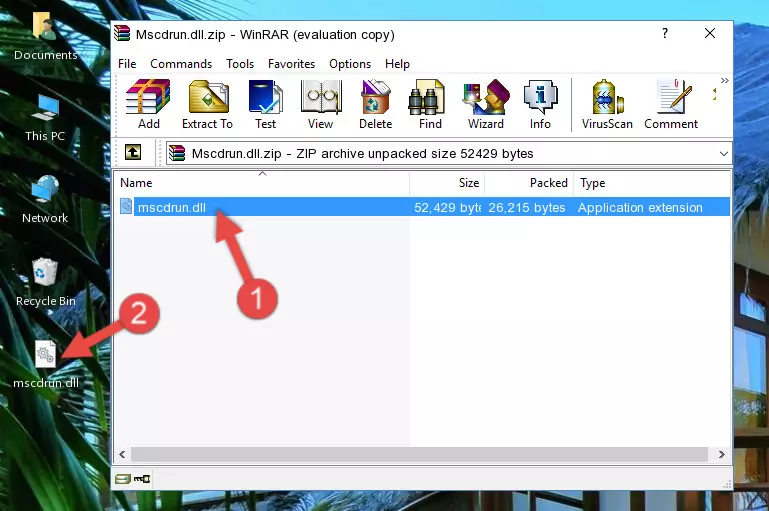Expand hidden toolbar items chevron
769x511 pixels.
(x=724, y=80)
